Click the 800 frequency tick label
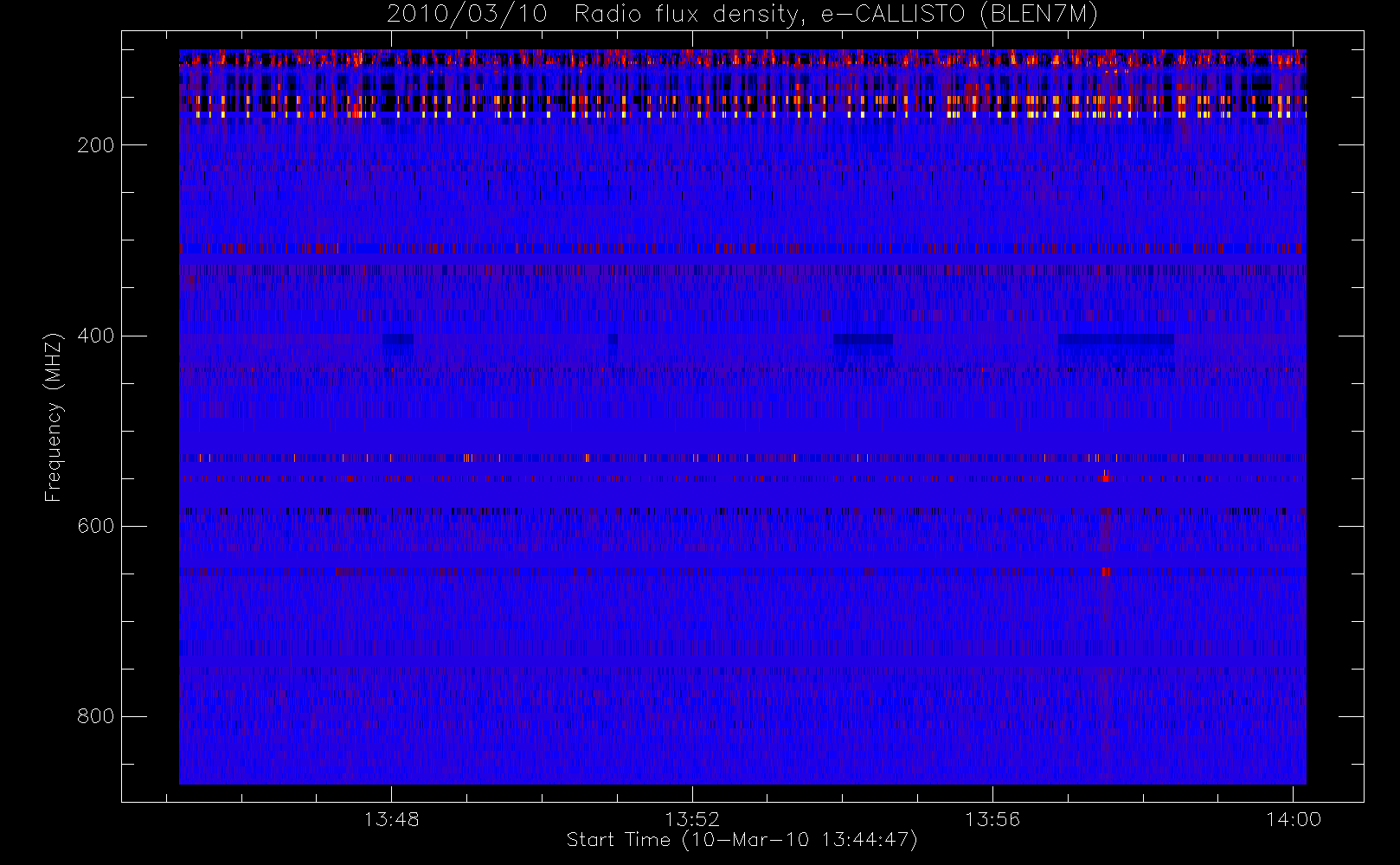1400x865 pixels. tap(96, 716)
